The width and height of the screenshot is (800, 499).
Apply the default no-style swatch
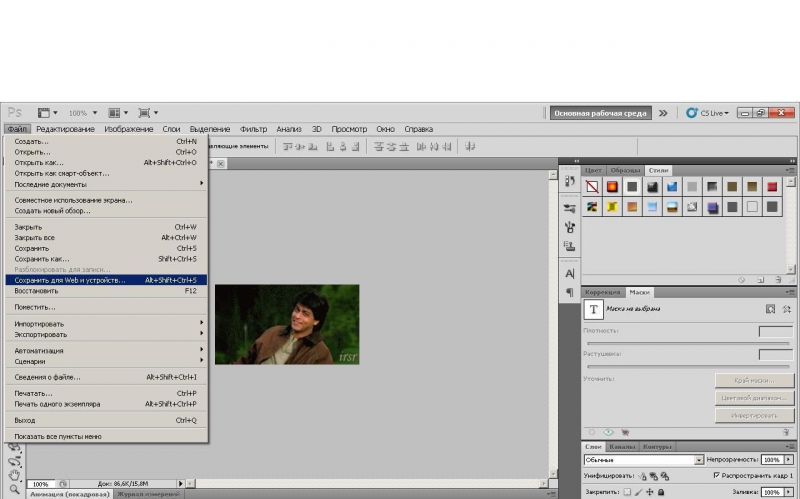coord(592,187)
